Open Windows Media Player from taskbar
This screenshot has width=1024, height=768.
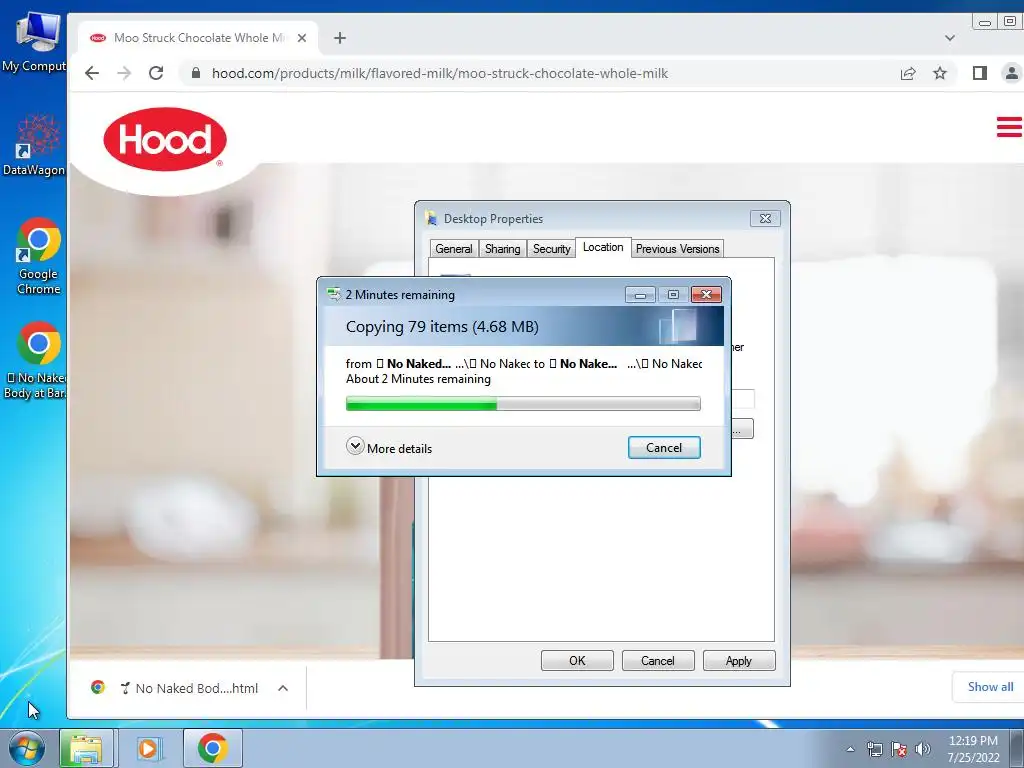pos(148,748)
